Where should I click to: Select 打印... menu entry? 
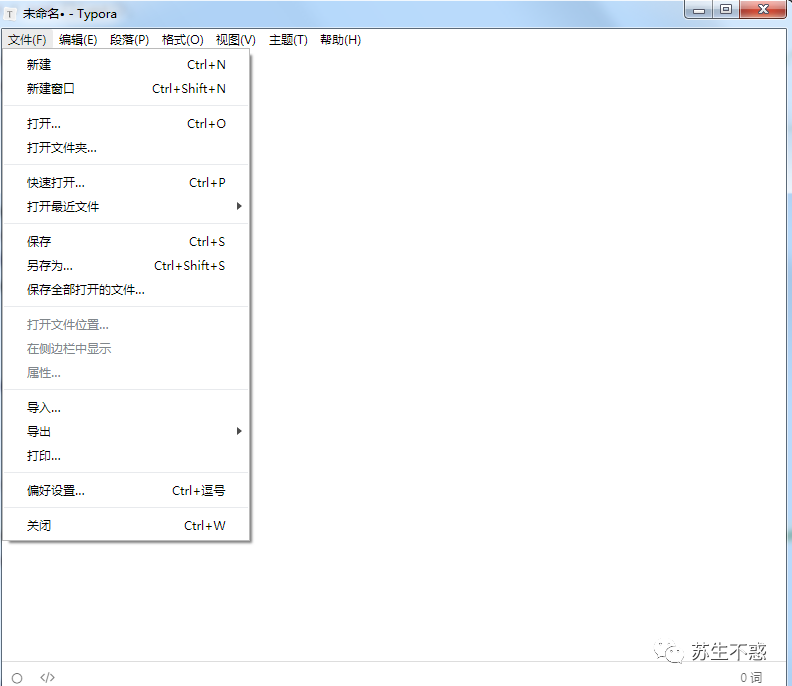pyautogui.click(x=126, y=456)
